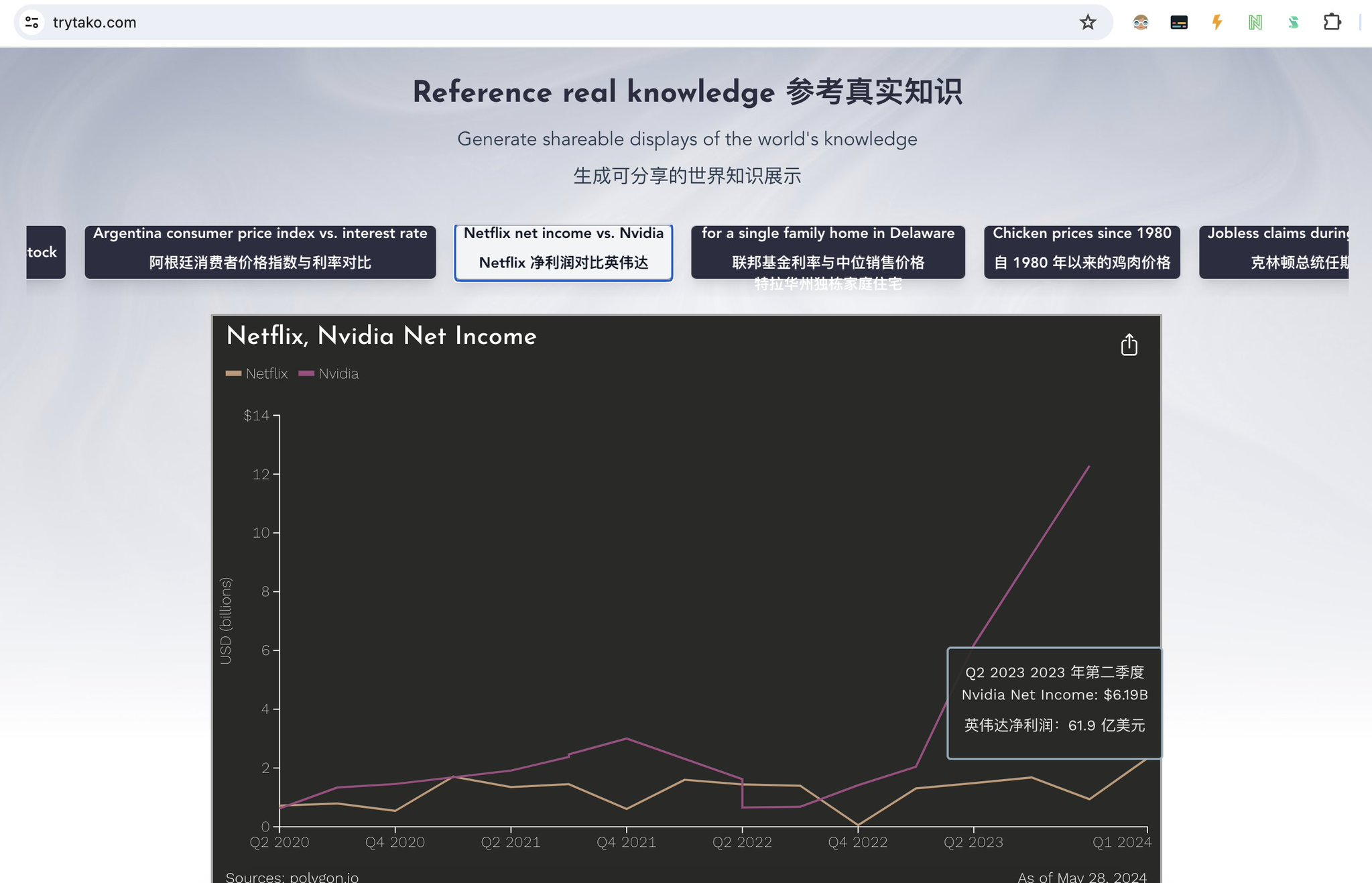This screenshot has width=1372, height=883.
Task: Open site information icon in address bar
Action: (32, 23)
